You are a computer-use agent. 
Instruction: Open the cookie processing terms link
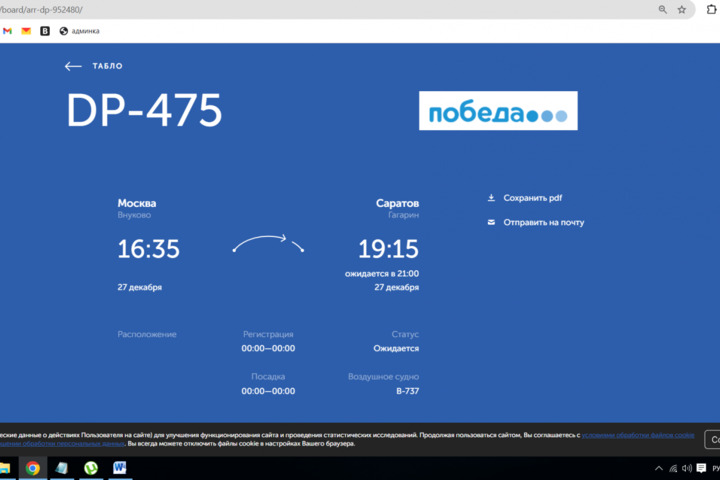click(638, 435)
